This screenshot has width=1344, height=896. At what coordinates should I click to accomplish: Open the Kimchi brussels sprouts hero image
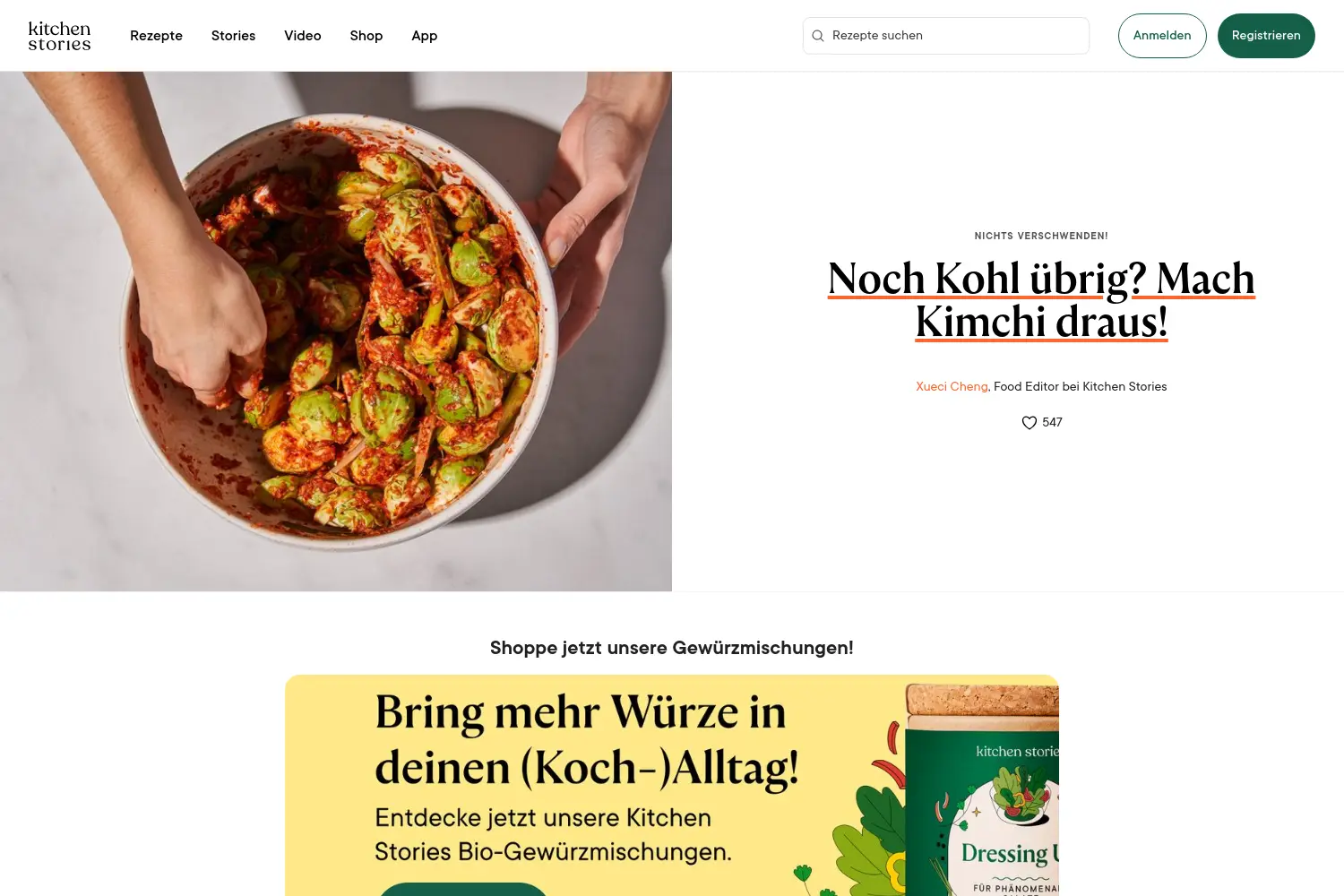click(x=336, y=332)
